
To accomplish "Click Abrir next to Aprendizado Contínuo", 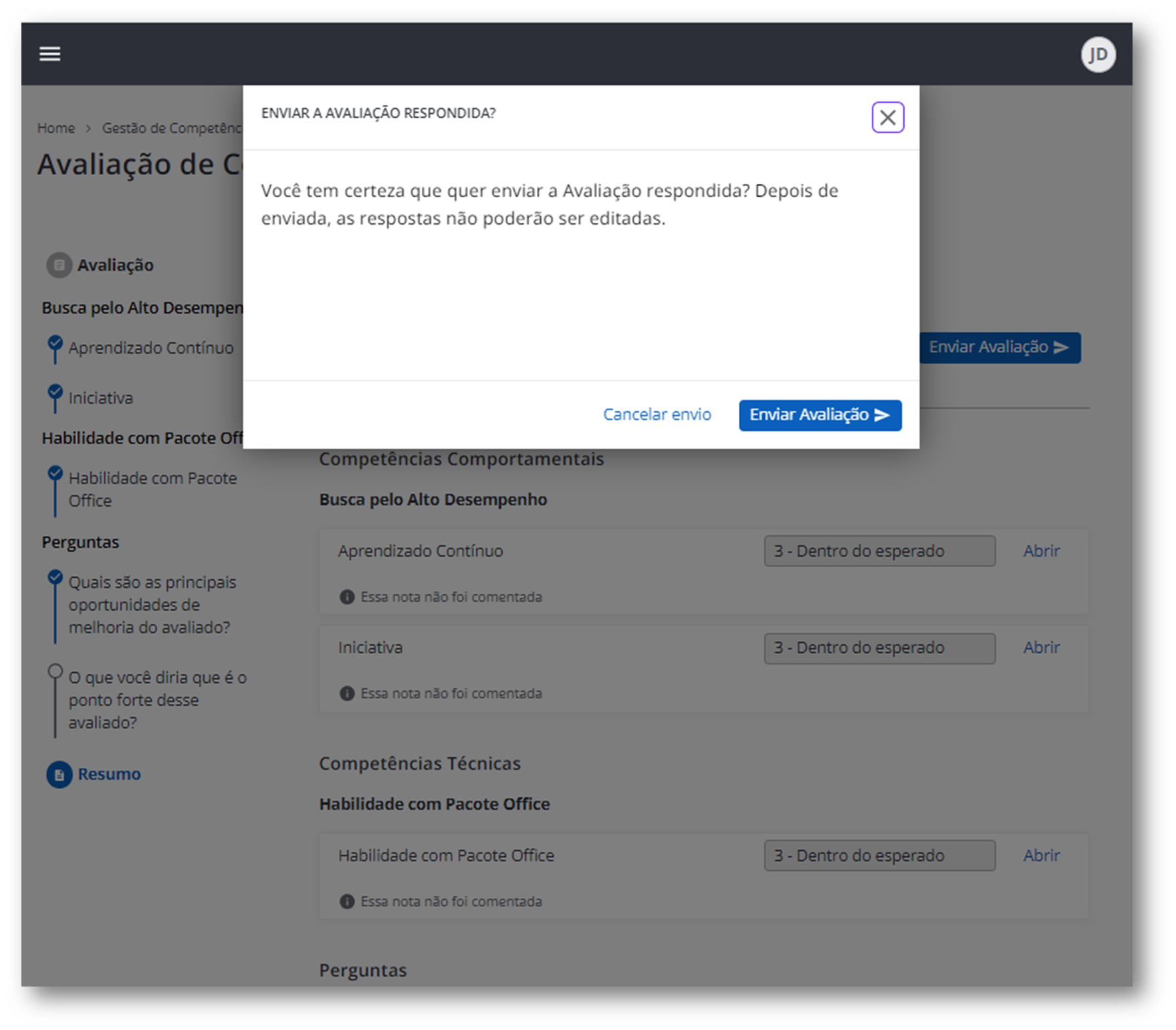I will coord(1041,551).
